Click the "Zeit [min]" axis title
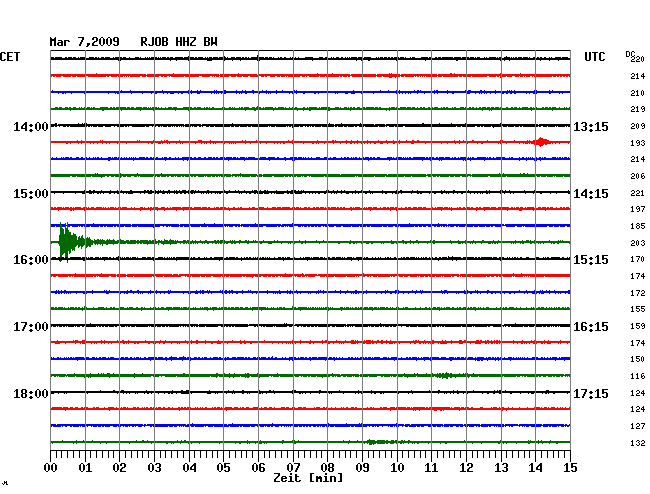Viewport: 650px width, 494px height. (308, 478)
